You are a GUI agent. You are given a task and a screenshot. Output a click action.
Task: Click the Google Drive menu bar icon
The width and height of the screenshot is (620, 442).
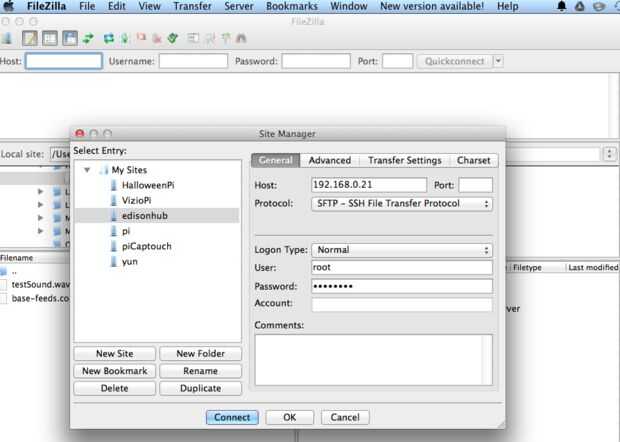[580, 6]
